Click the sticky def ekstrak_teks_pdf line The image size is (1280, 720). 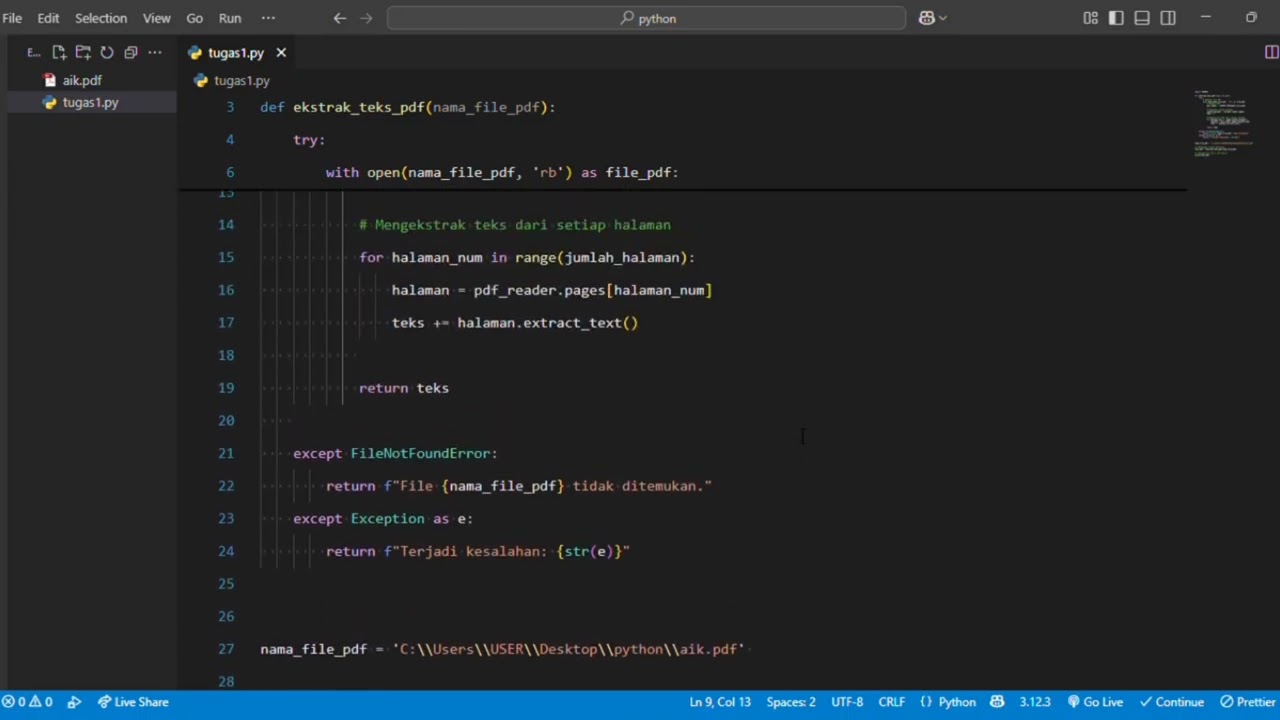point(407,107)
